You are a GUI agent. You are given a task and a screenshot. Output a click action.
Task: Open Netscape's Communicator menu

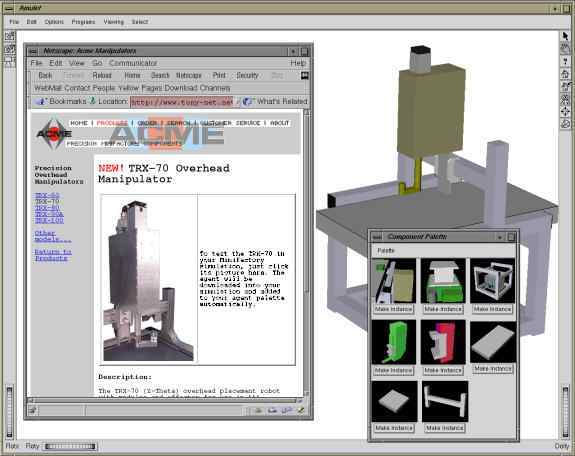click(x=133, y=63)
